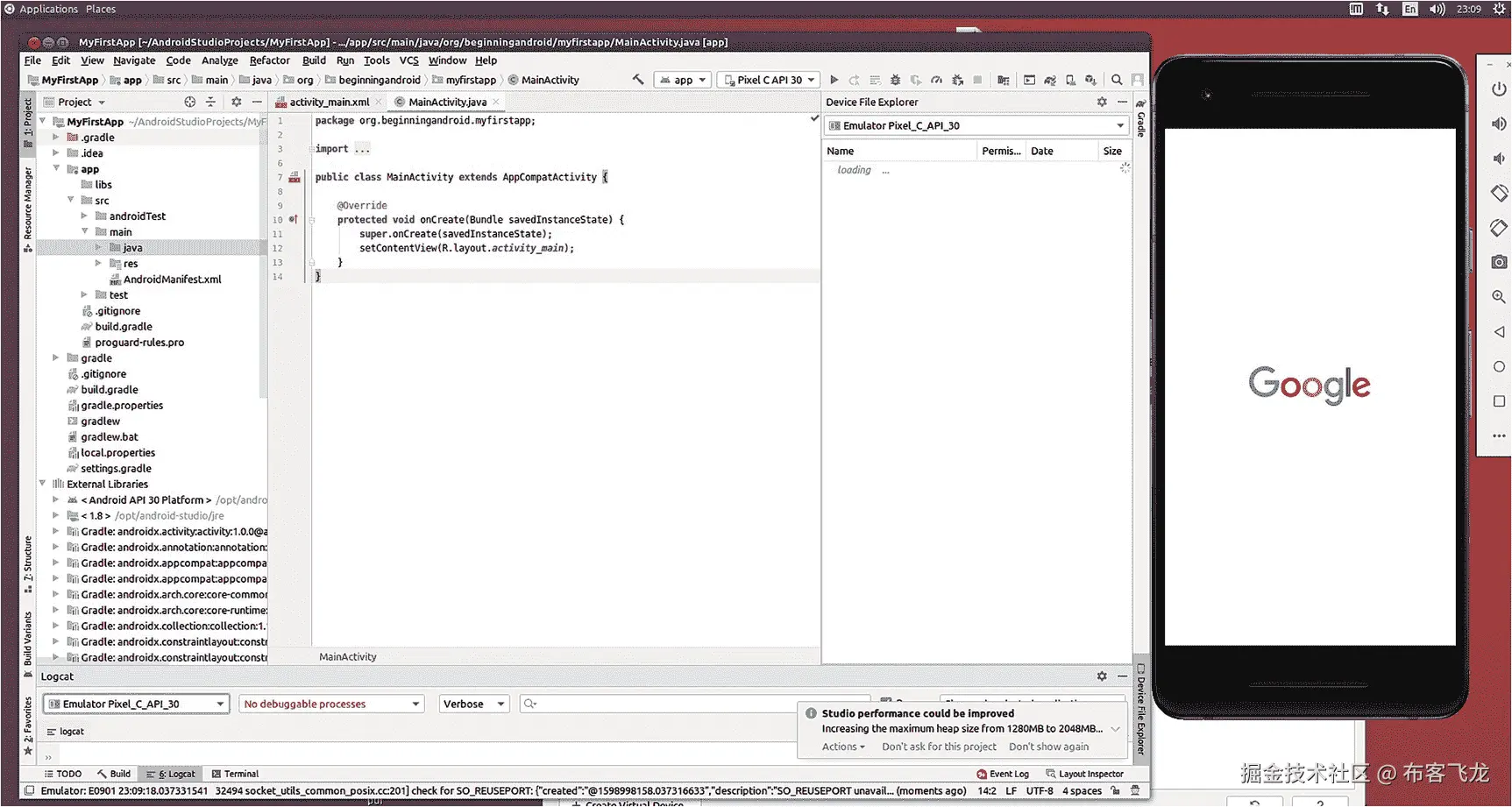Viewport: 1512px width, 807px height.
Task: Collapse External Libraries node
Action: tap(43, 483)
